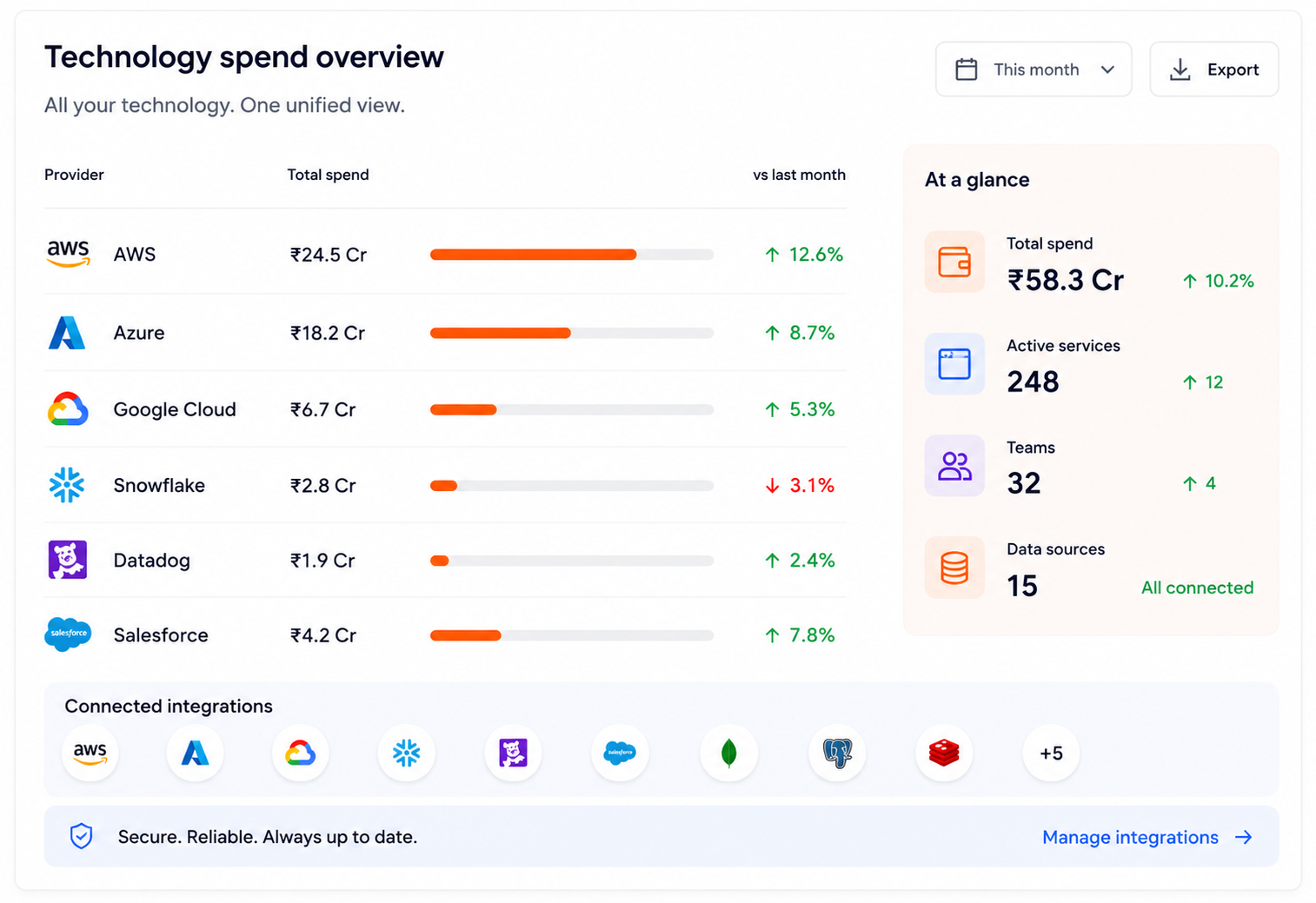Click the All connected status text
Viewport: 1316px width, 903px height.
point(1197,588)
